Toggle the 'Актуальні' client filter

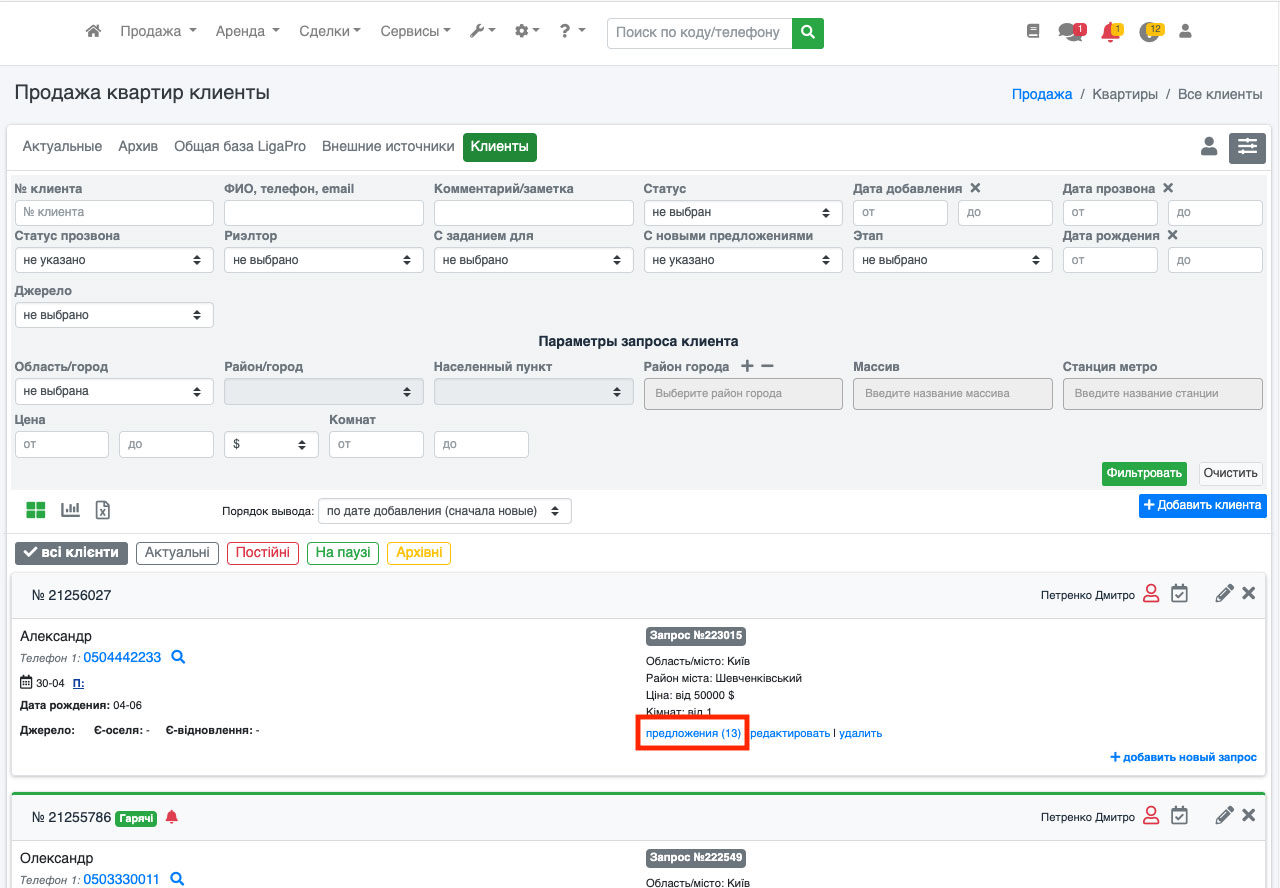click(x=177, y=553)
